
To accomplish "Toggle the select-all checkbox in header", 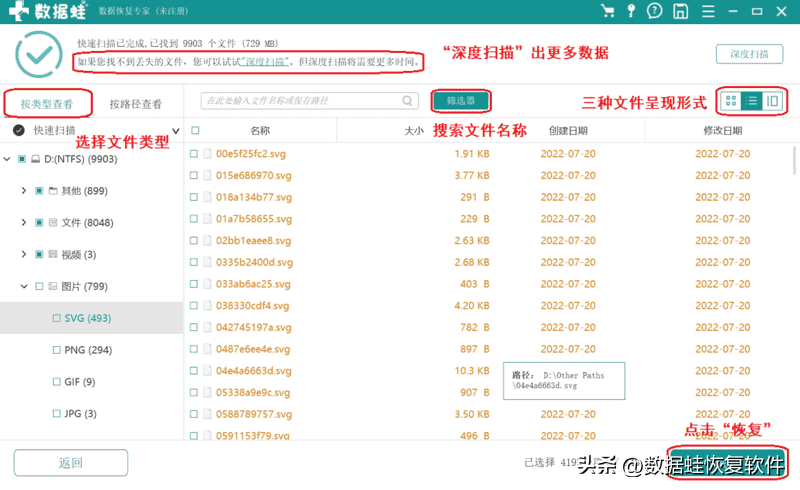I will tap(195, 131).
